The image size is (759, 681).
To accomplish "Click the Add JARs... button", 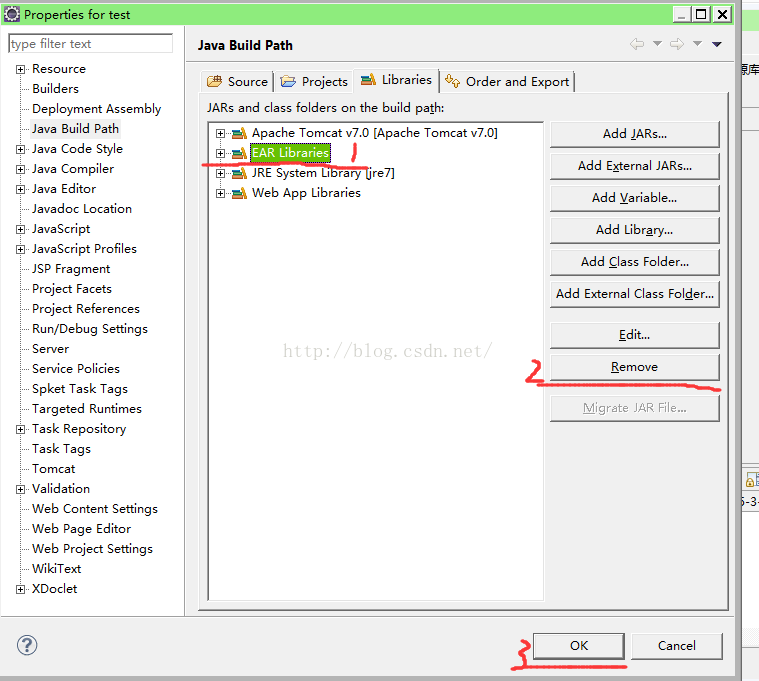I will click(x=635, y=134).
